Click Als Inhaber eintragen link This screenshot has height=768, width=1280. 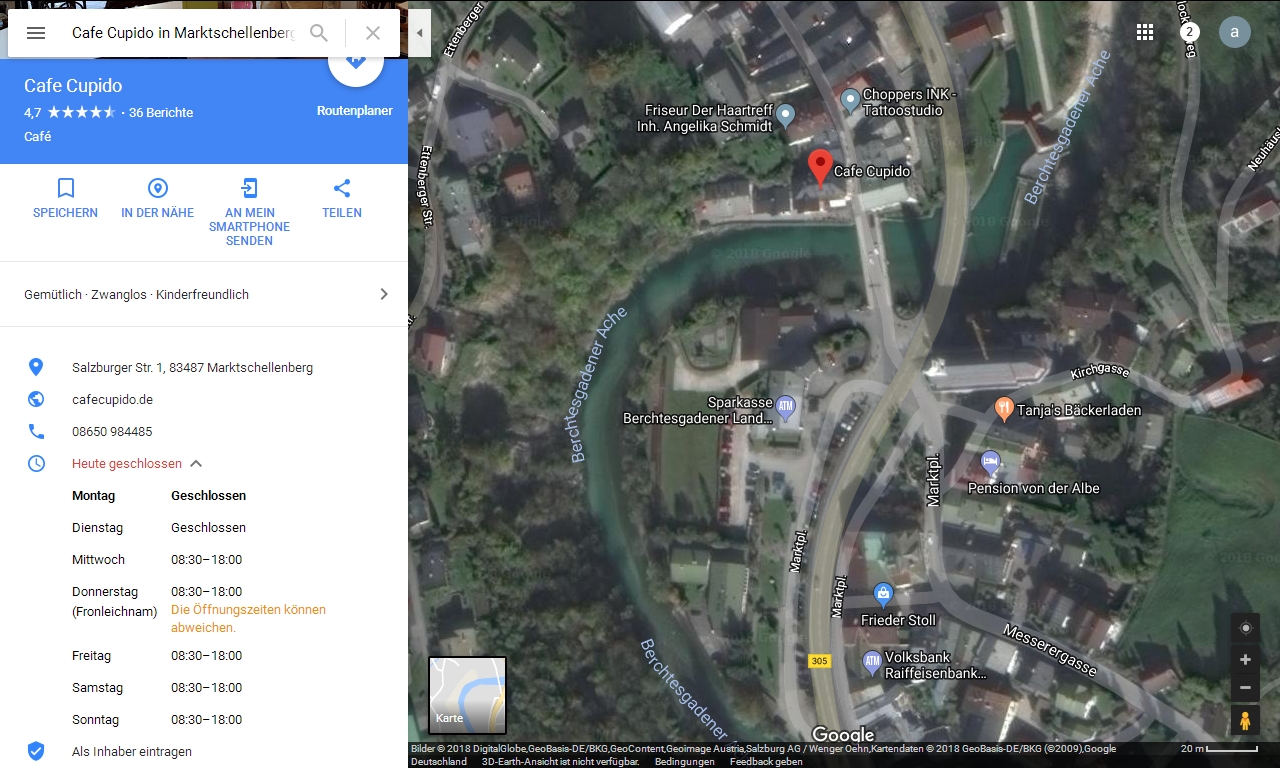click(132, 751)
